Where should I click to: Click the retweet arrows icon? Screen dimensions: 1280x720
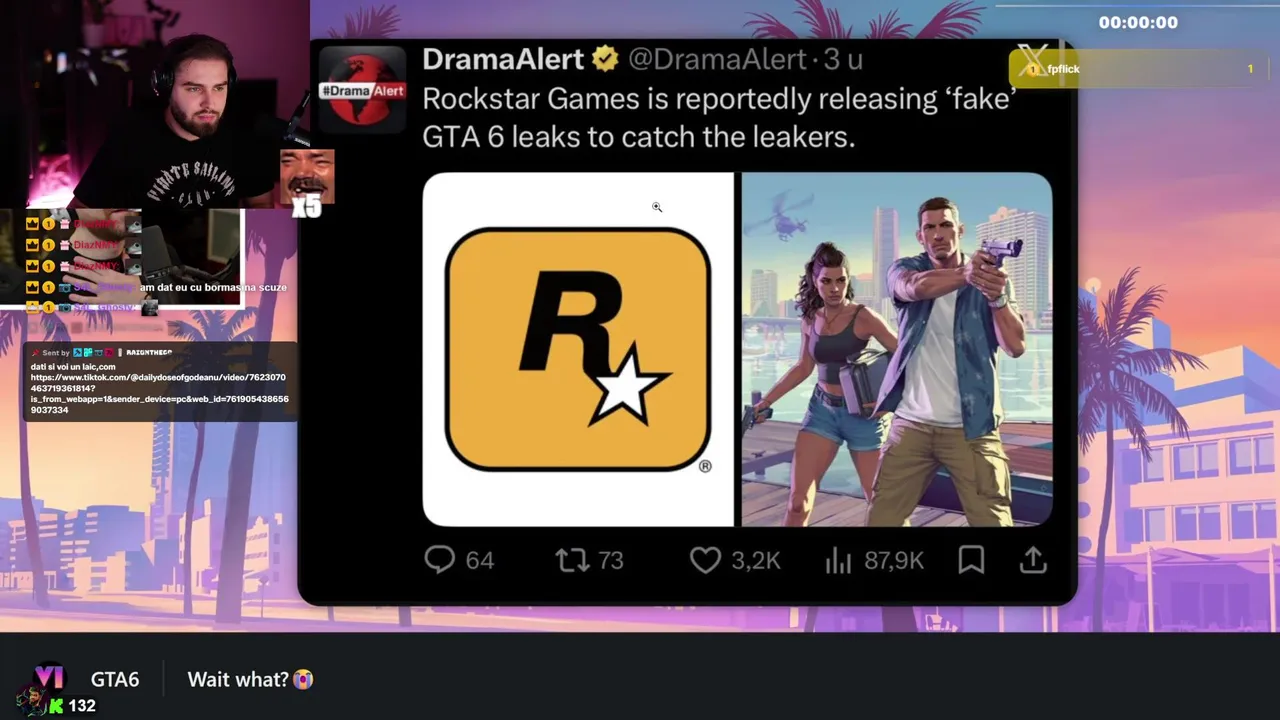tap(572, 560)
